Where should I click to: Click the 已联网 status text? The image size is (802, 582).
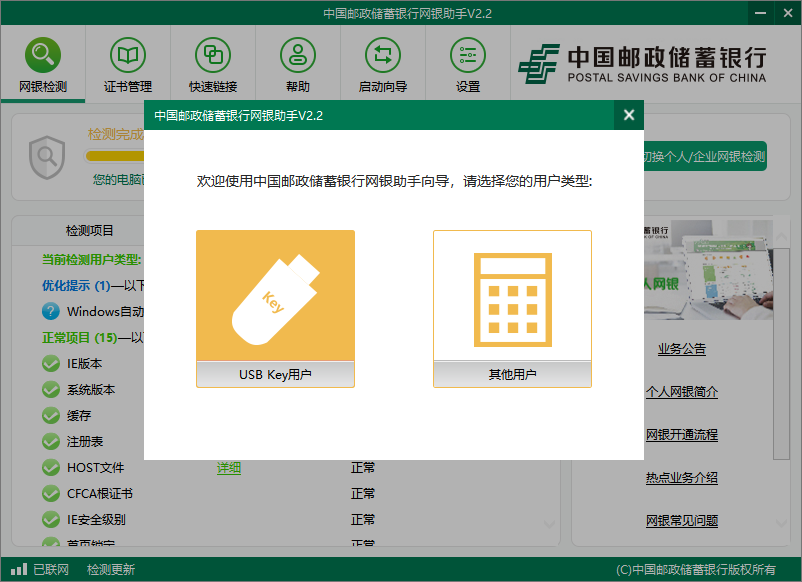pos(51,569)
